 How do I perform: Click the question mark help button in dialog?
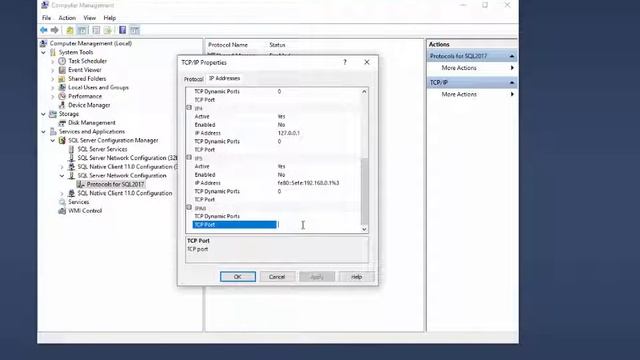click(345, 62)
